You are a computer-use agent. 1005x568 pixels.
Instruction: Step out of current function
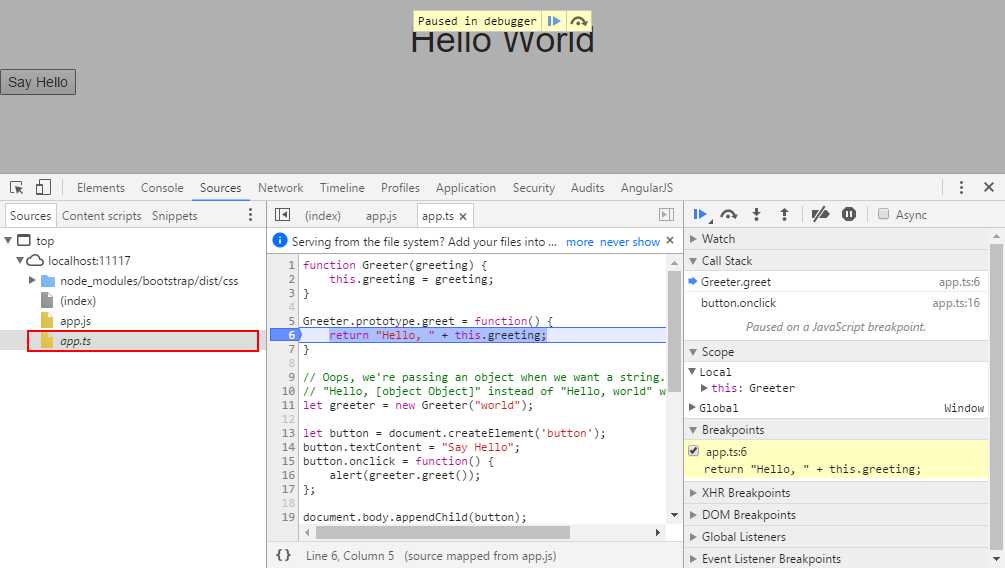pos(784,215)
